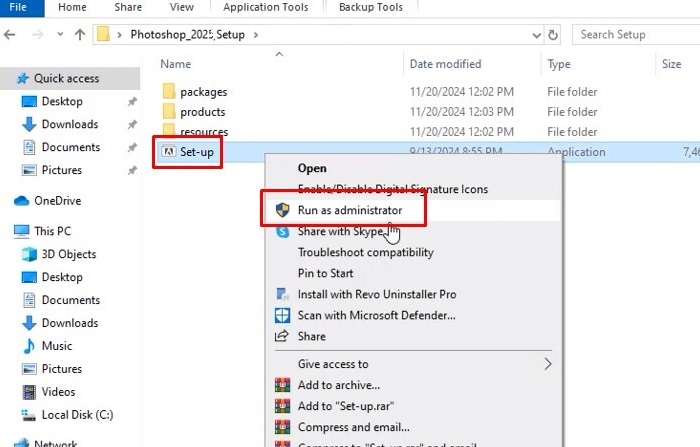Click the Share arrow icon in context menu
The image size is (700, 447).
tap(282, 336)
